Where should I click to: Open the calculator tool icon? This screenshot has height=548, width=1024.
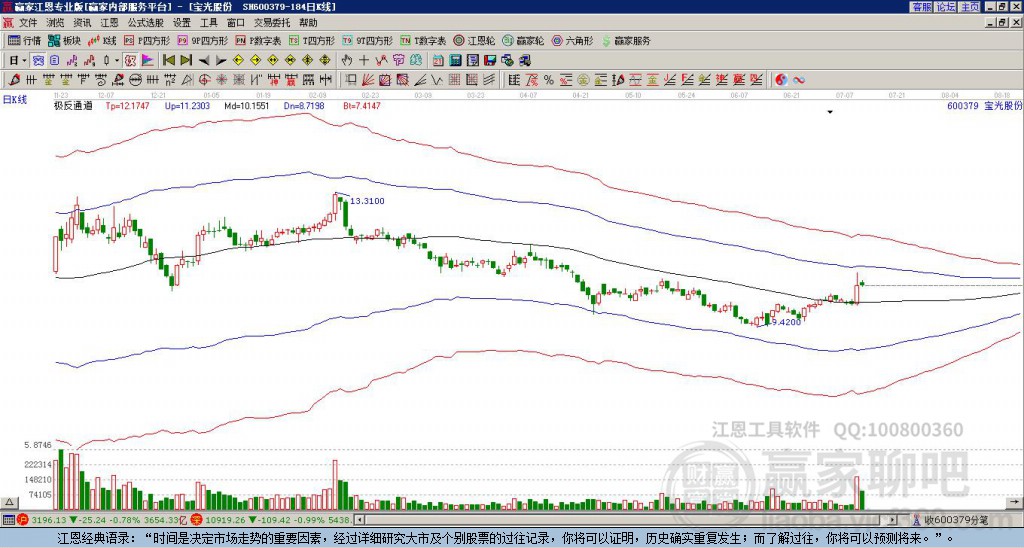coord(456,61)
